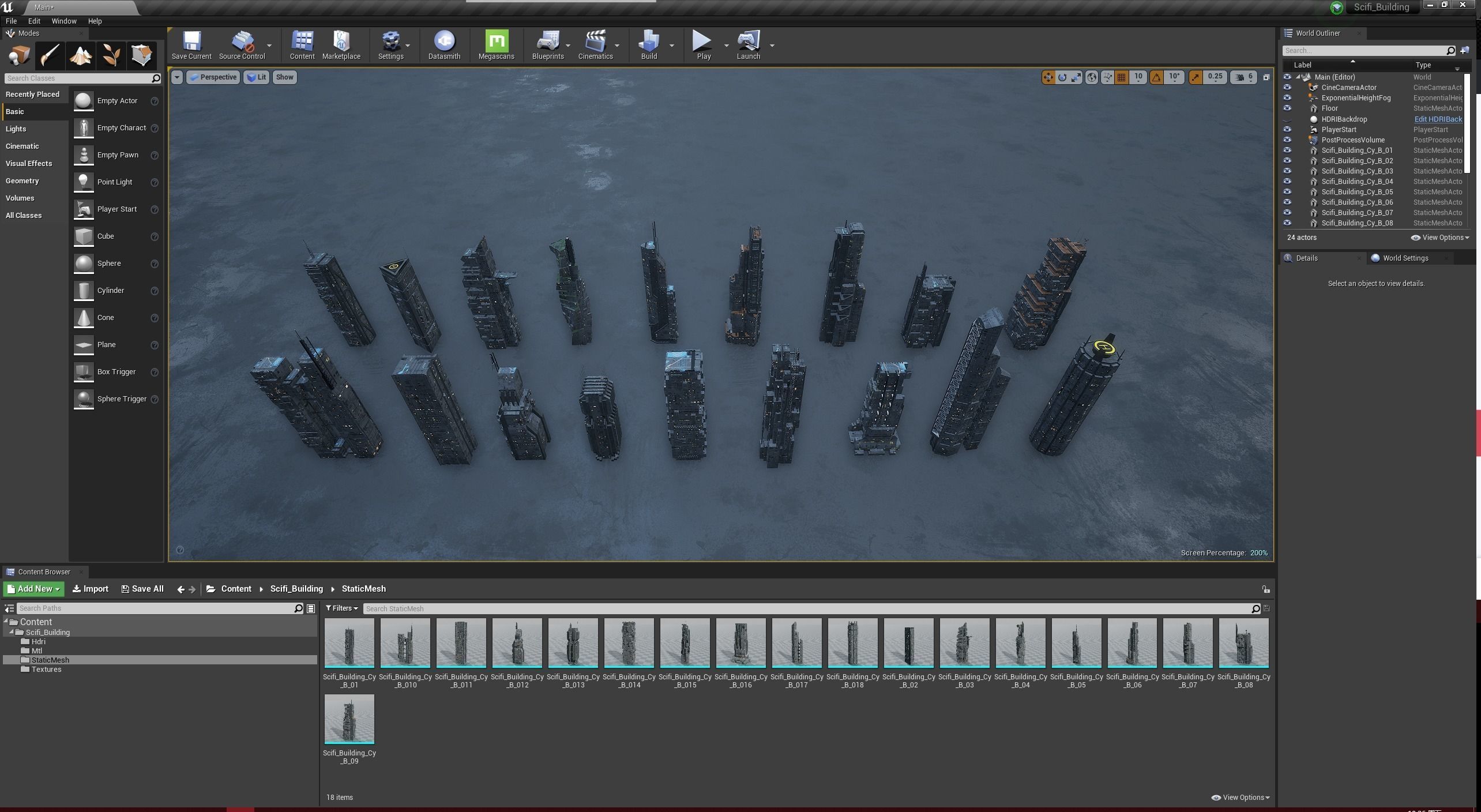Hide the Floor actor using its eye icon
1481x812 pixels.
(x=1287, y=108)
